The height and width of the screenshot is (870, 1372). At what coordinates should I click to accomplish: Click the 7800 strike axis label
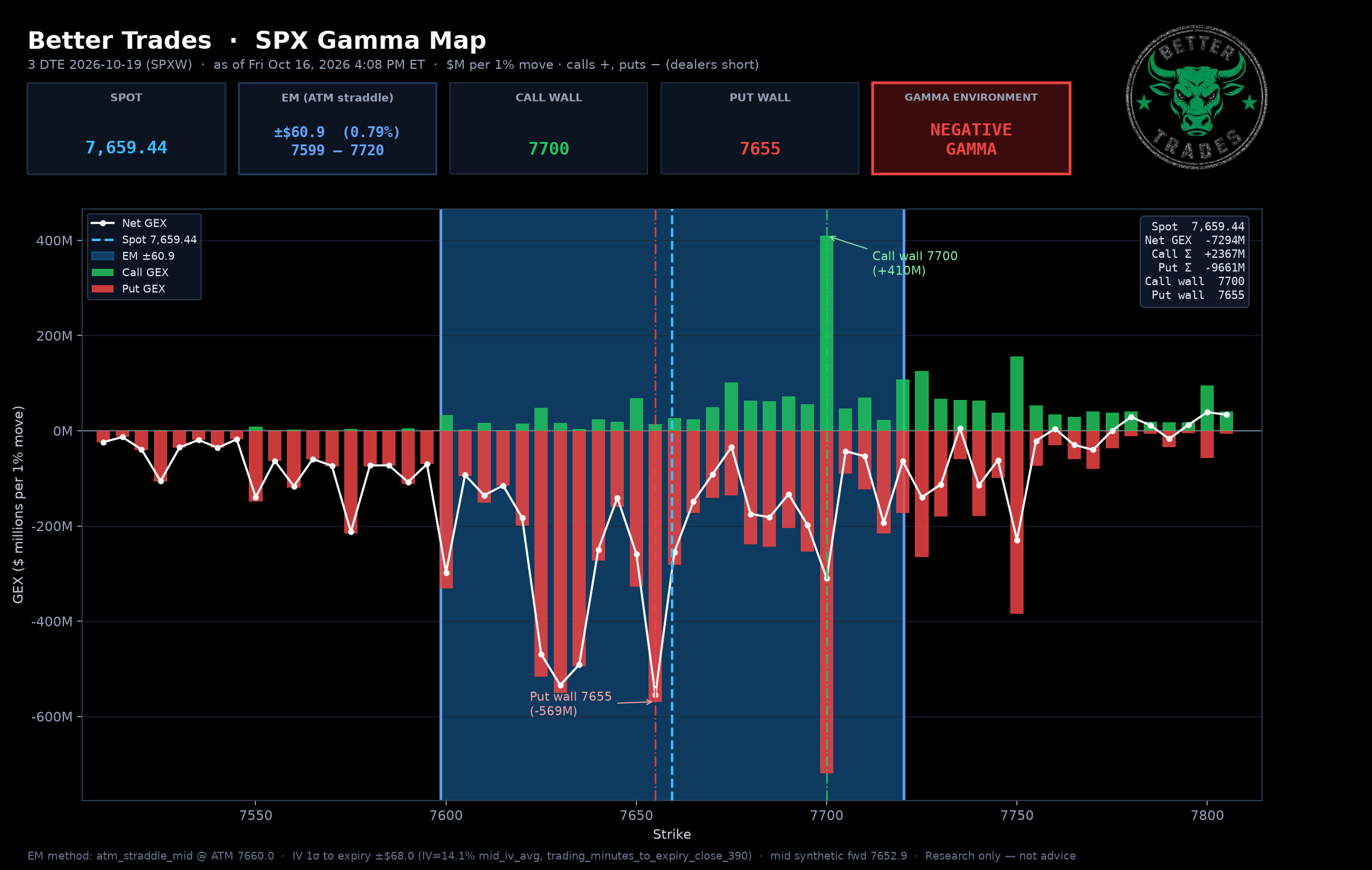click(1207, 815)
